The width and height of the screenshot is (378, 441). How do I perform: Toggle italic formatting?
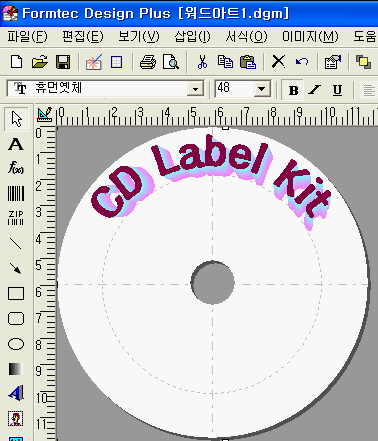314,90
